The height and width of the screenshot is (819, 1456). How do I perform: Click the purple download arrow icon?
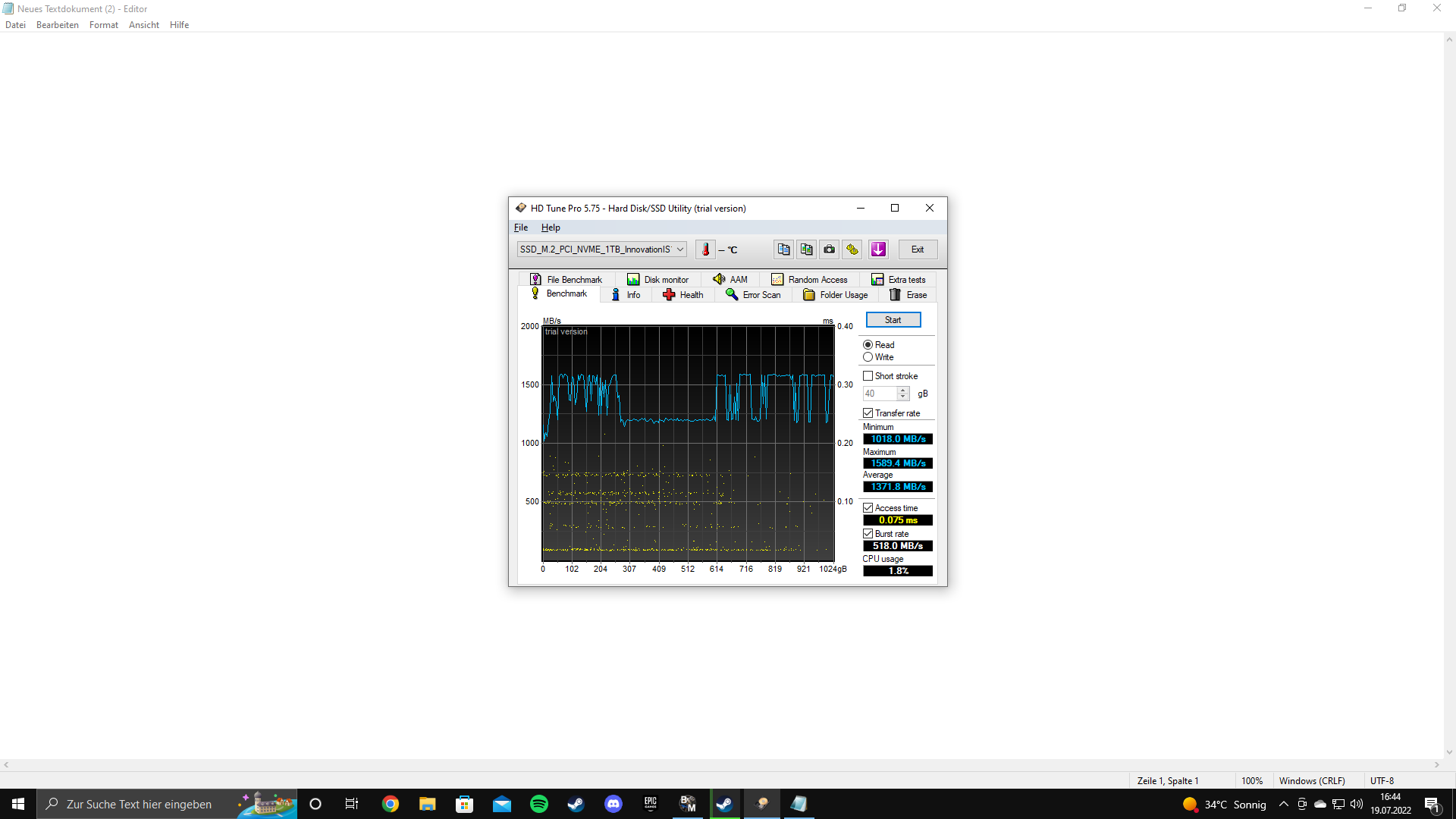click(x=878, y=249)
